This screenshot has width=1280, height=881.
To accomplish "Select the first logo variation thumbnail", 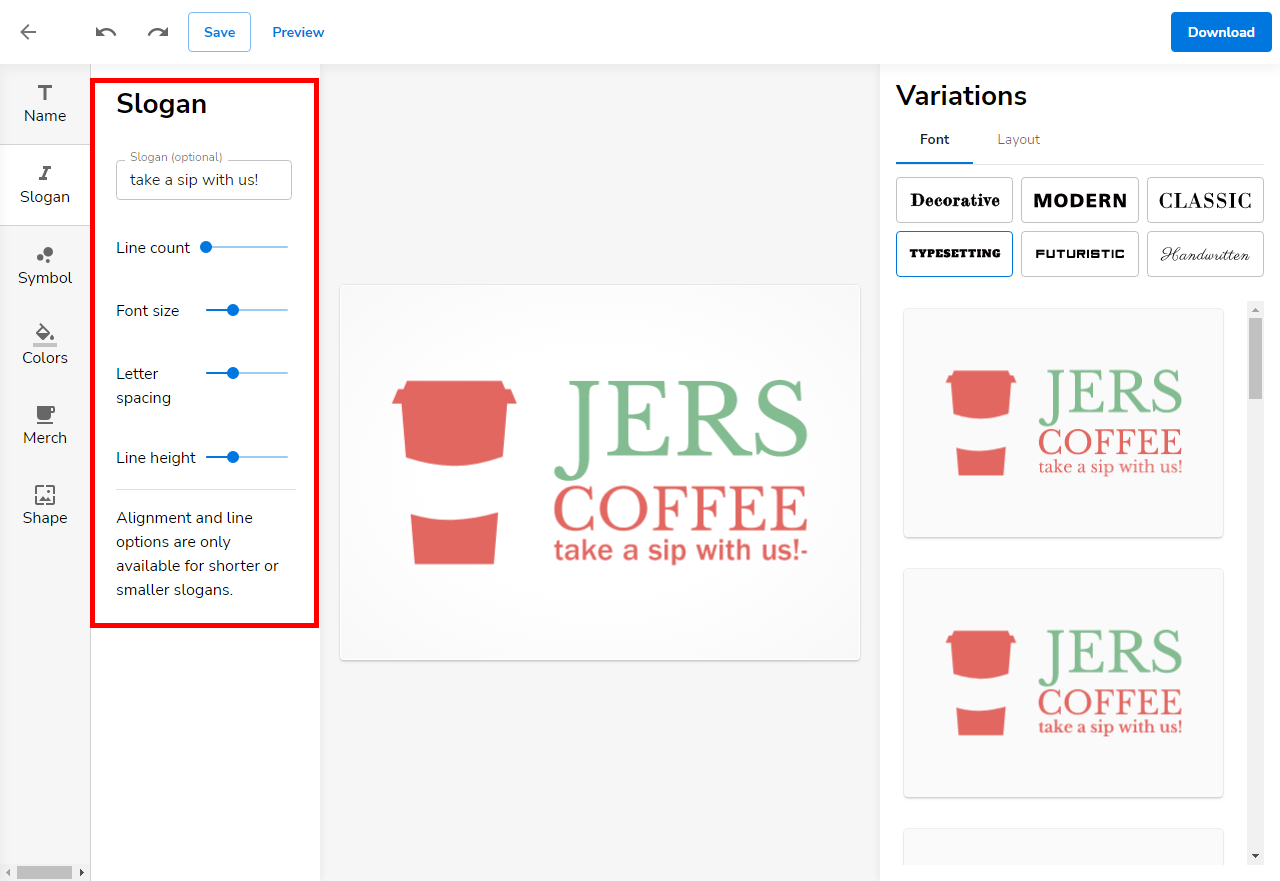I will point(1063,423).
